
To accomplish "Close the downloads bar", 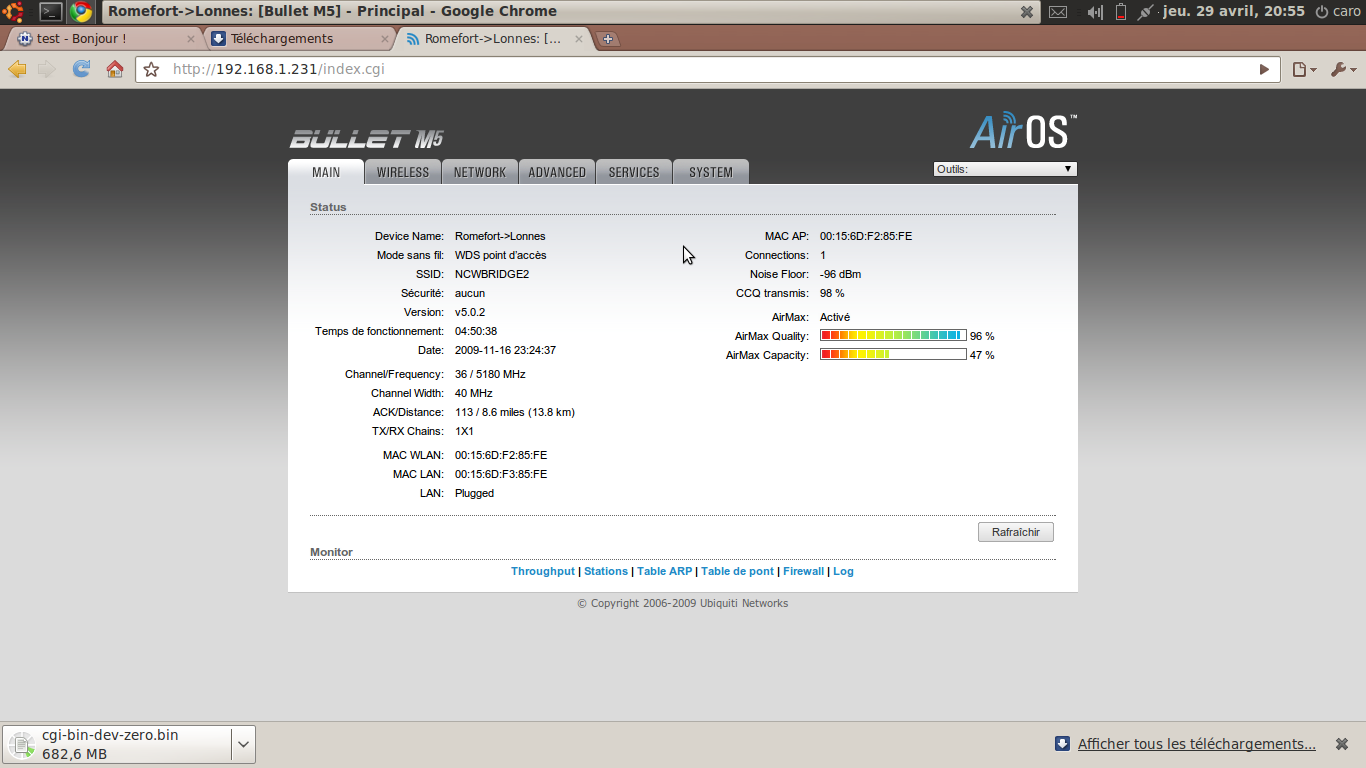I will 1340,744.
